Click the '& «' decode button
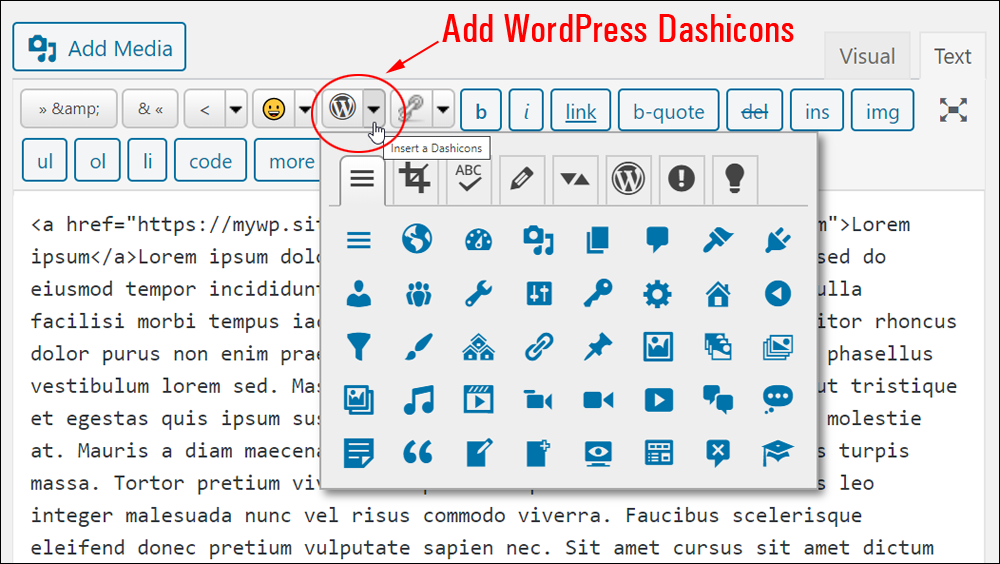This screenshot has height=564, width=1000. click(x=151, y=109)
